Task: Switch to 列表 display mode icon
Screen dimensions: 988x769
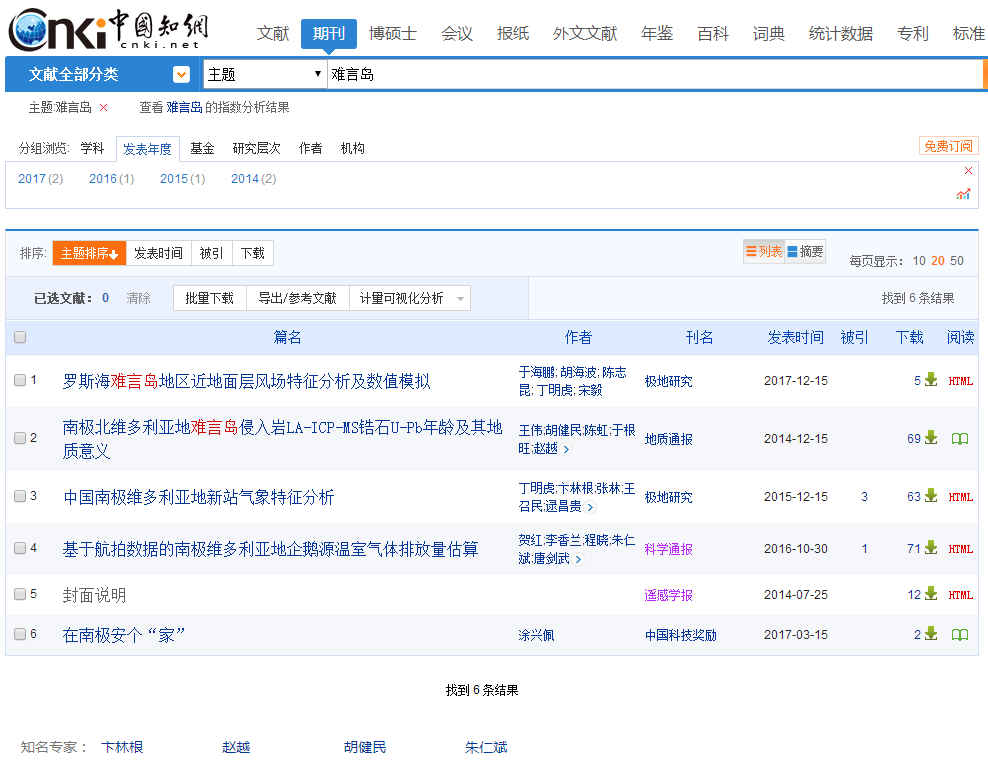Action: (x=751, y=251)
